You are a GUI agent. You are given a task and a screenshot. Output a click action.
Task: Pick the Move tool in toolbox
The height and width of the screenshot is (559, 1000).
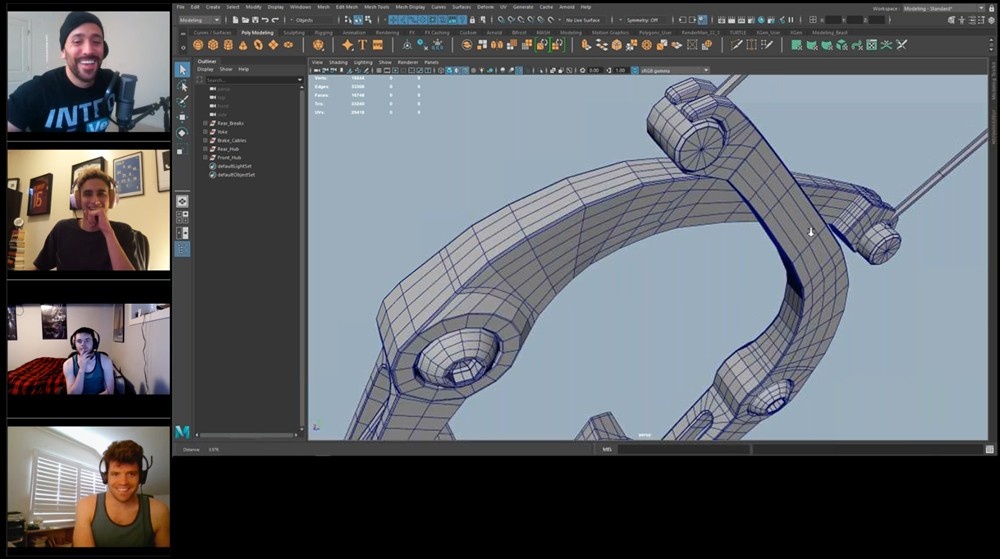pos(182,117)
